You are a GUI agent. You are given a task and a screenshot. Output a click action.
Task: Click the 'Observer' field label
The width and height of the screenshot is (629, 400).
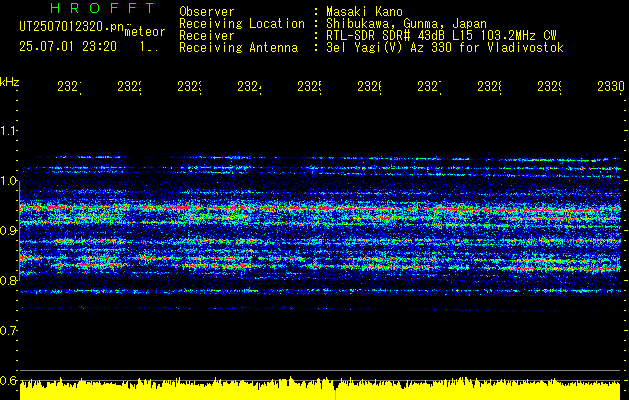pos(207,12)
